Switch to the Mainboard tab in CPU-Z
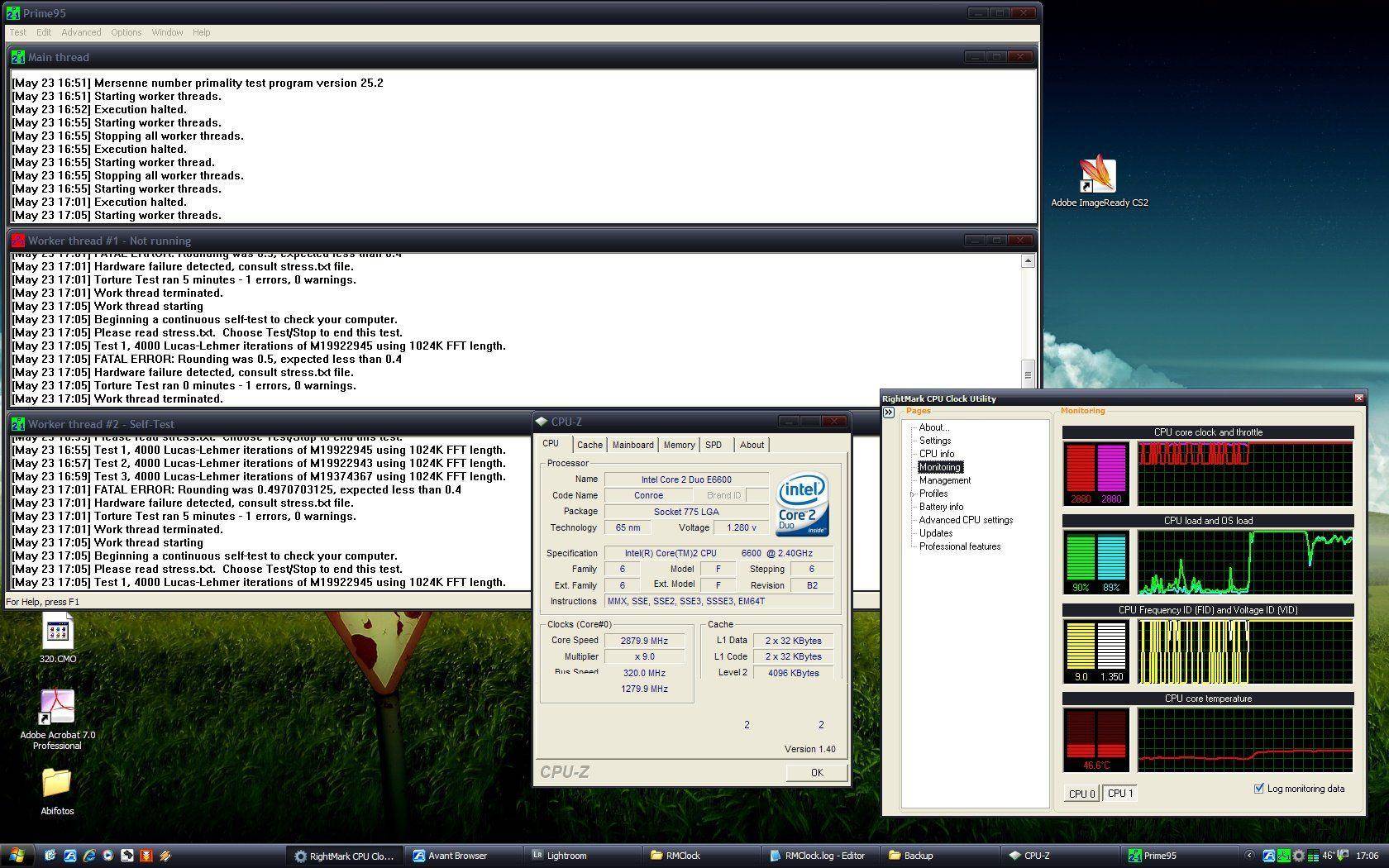1389x868 pixels. pos(632,445)
